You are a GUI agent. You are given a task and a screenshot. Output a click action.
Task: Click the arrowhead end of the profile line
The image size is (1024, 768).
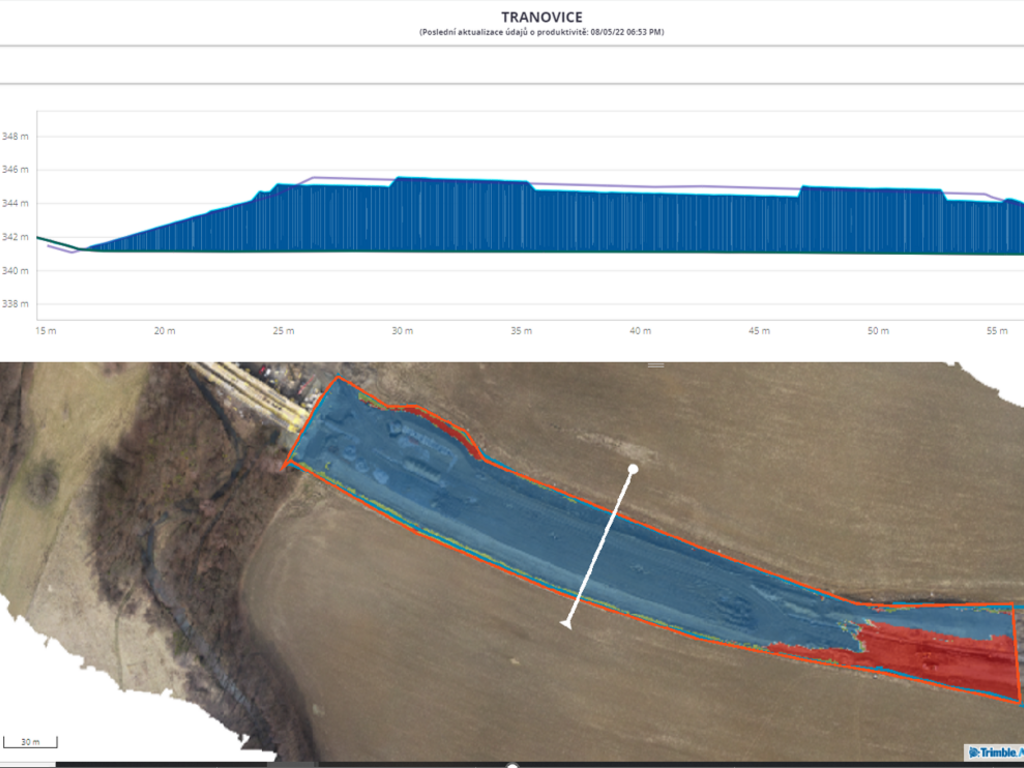click(567, 625)
